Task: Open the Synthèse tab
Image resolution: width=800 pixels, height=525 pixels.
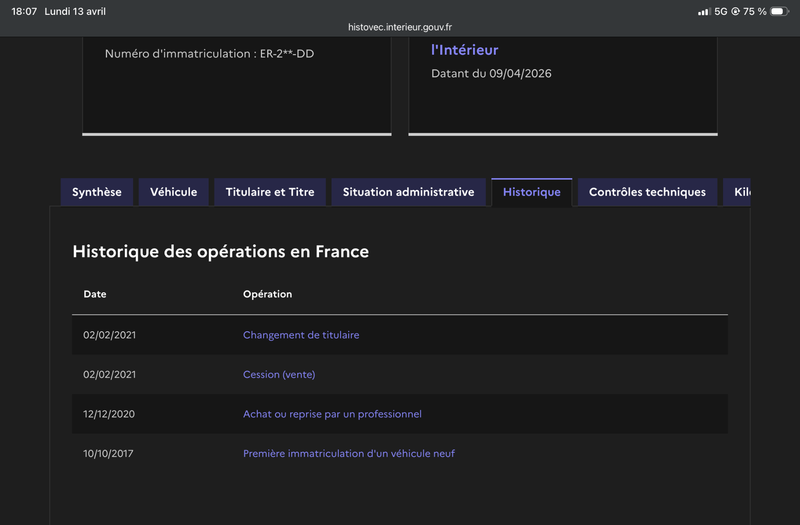Action: click(97, 192)
